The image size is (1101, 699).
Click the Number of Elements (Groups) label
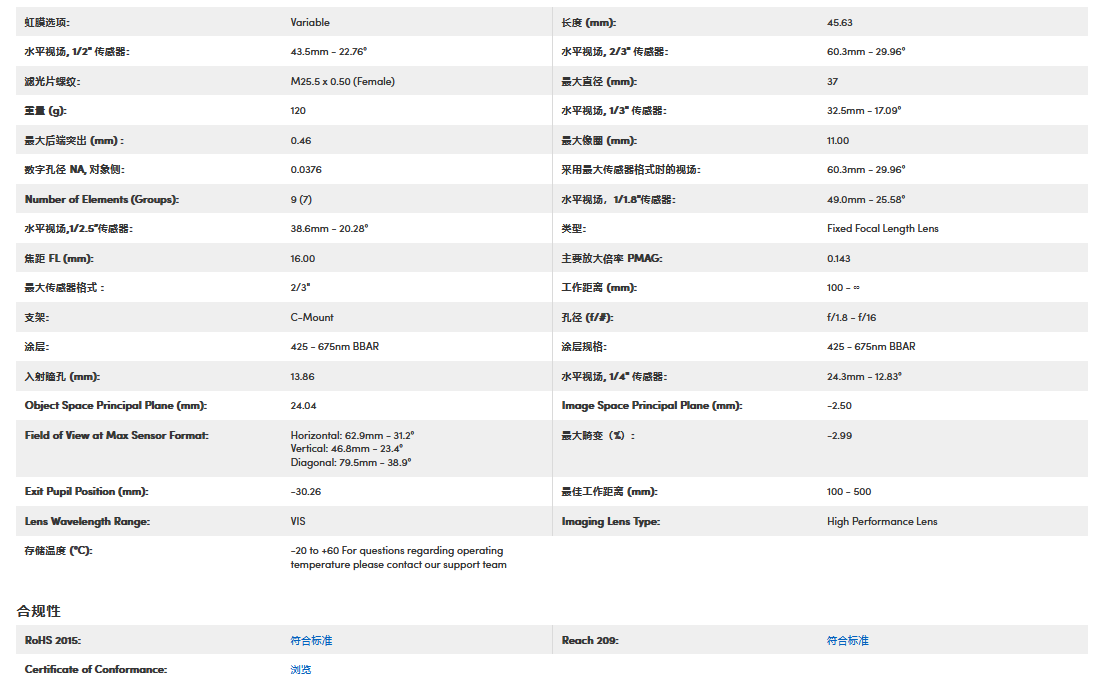102,200
